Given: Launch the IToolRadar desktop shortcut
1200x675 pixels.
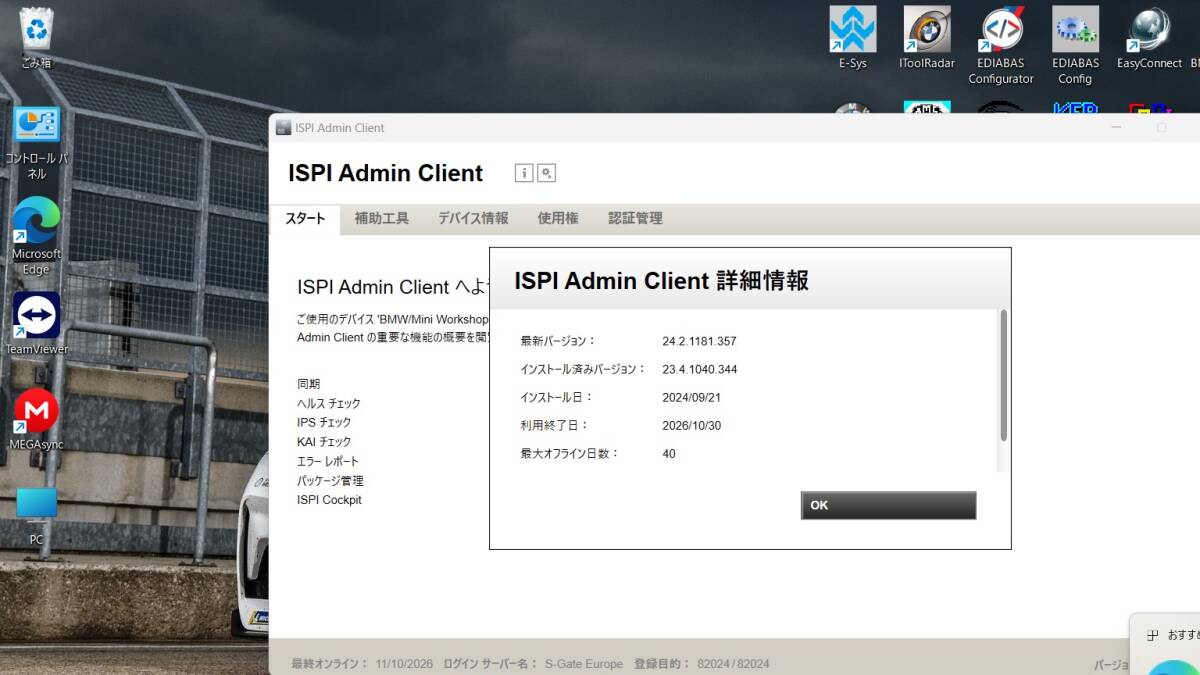Looking at the screenshot, I should 927,38.
